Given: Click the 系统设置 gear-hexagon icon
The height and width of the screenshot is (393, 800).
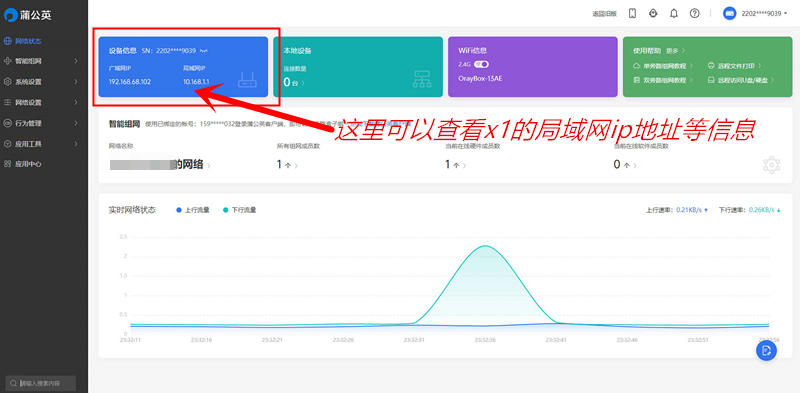Looking at the screenshot, I should tap(8, 82).
